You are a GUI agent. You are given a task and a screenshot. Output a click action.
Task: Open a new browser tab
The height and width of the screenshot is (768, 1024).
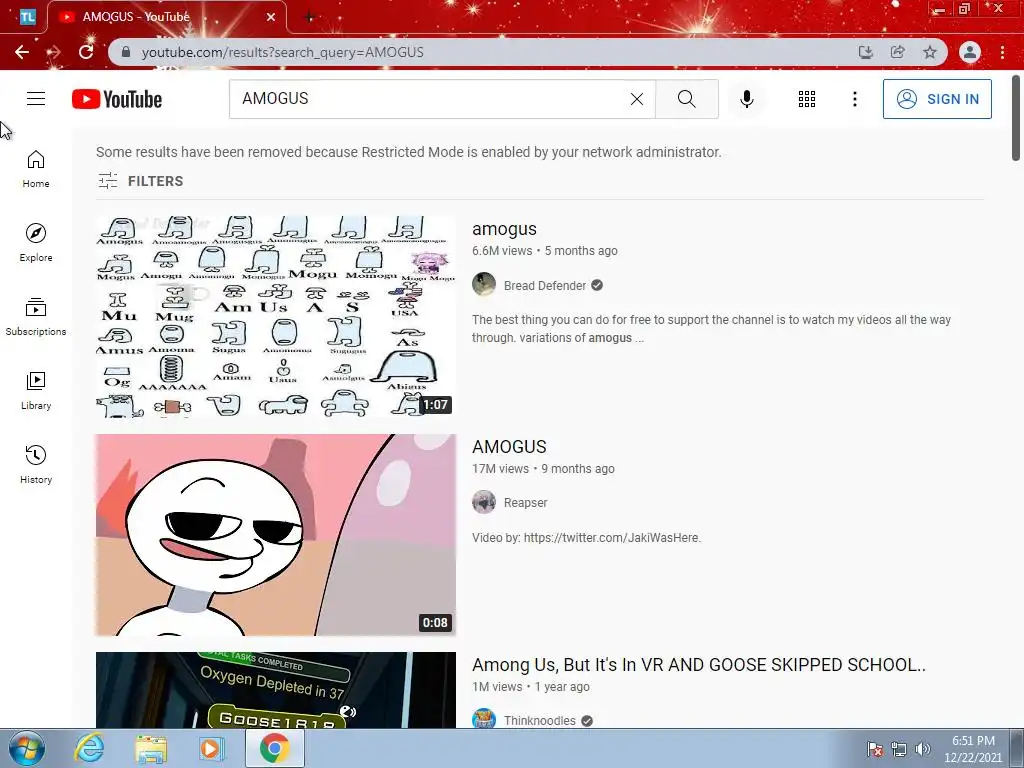click(x=310, y=17)
